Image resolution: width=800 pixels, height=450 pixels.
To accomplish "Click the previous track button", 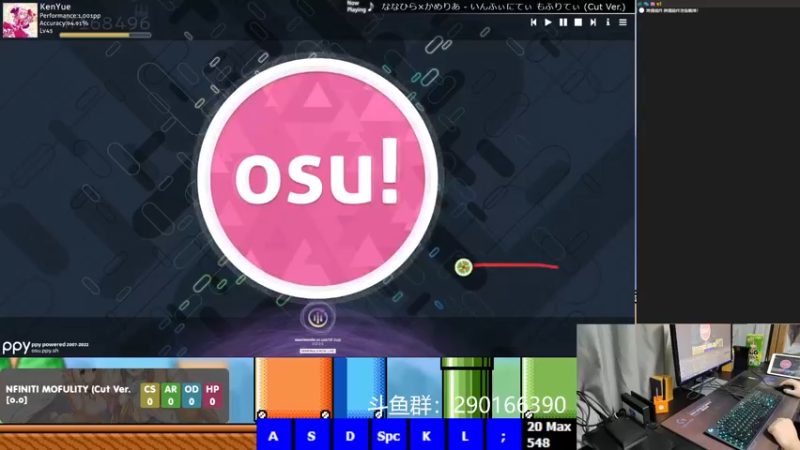I will (533, 22).
